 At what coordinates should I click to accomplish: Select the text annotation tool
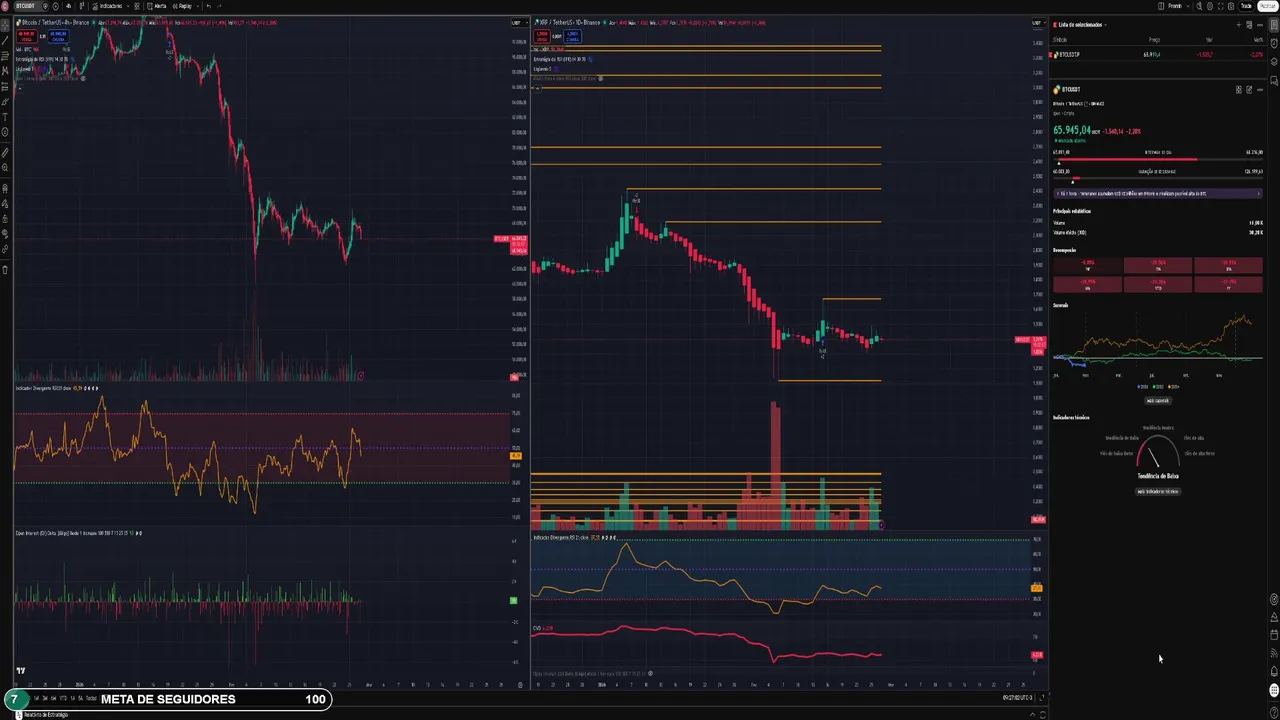(5, 117)
